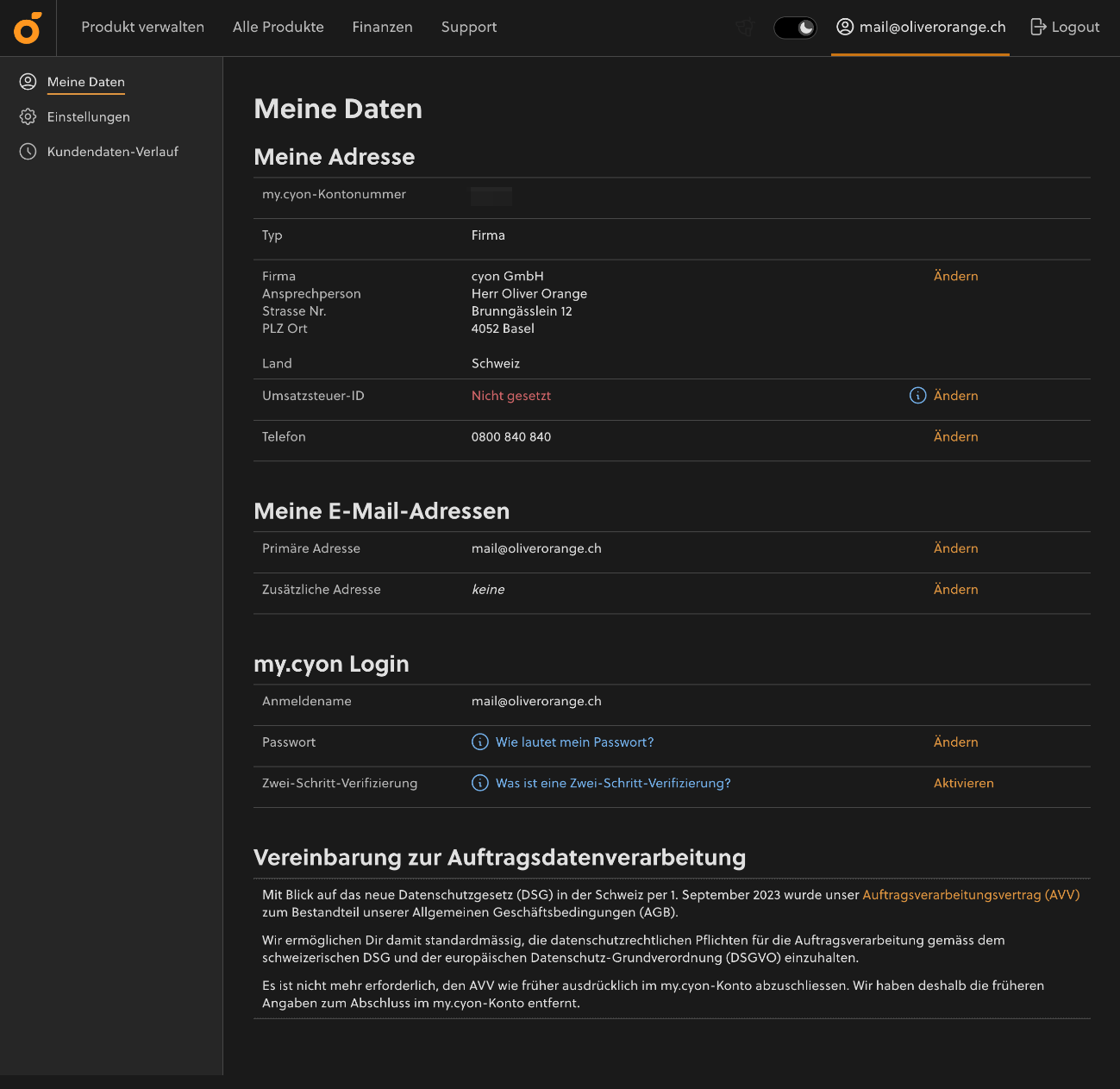Open Wie lautet mein Passwort? help link
This screenshot has width=1120, height=1089.
tap(574, 742)
